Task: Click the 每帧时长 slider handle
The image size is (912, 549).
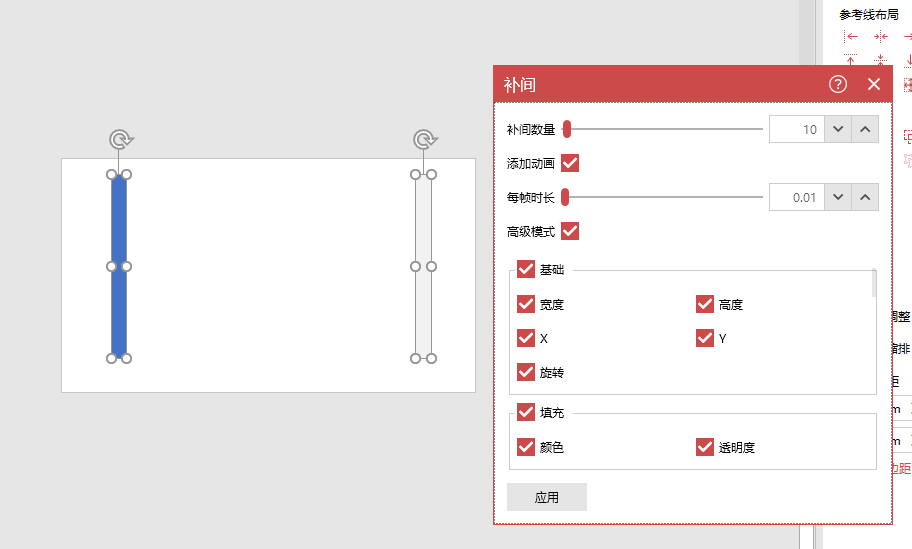Action: tap(565, 197)
